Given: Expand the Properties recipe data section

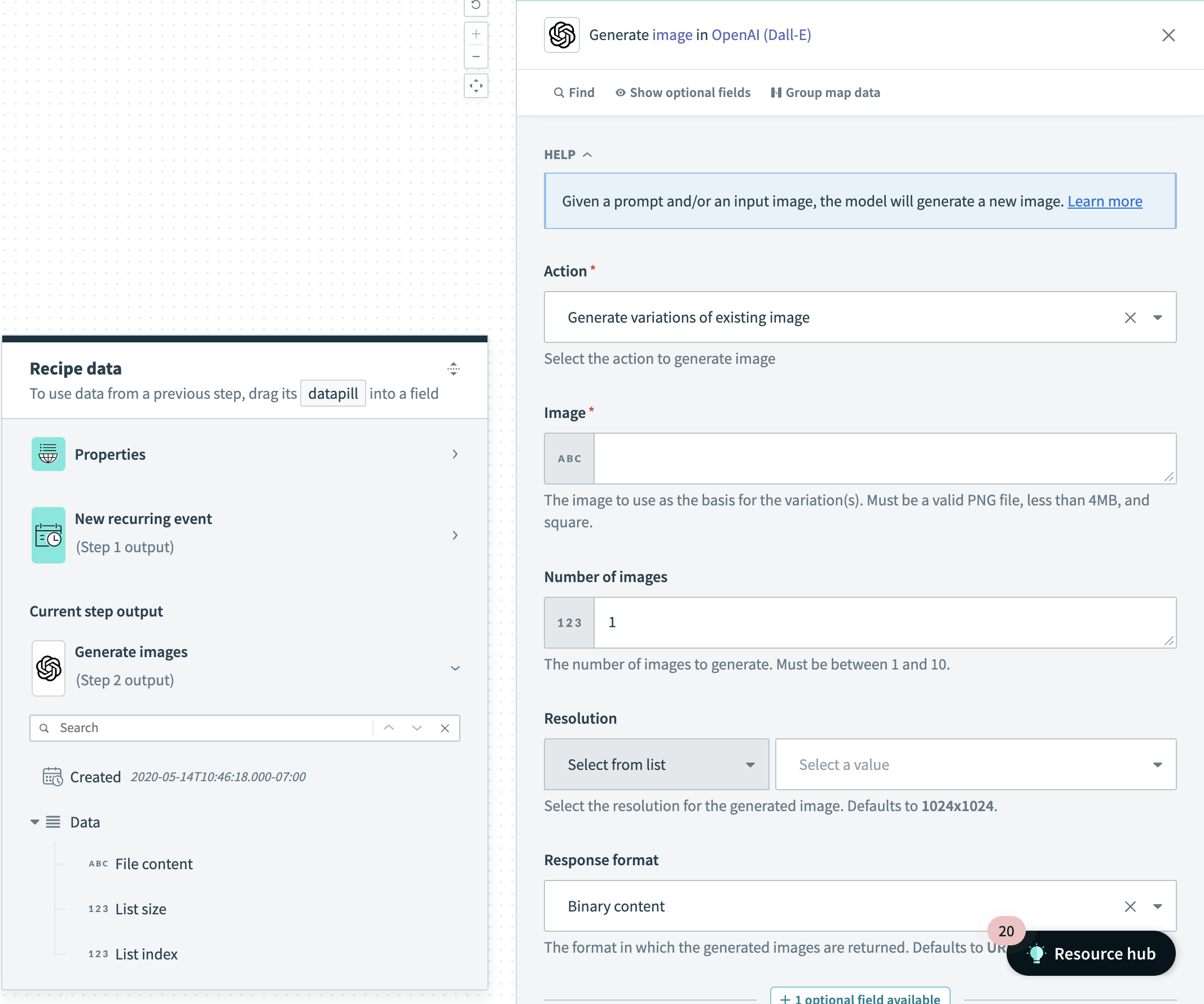Looking at the screenshot, I should (455, 454).
